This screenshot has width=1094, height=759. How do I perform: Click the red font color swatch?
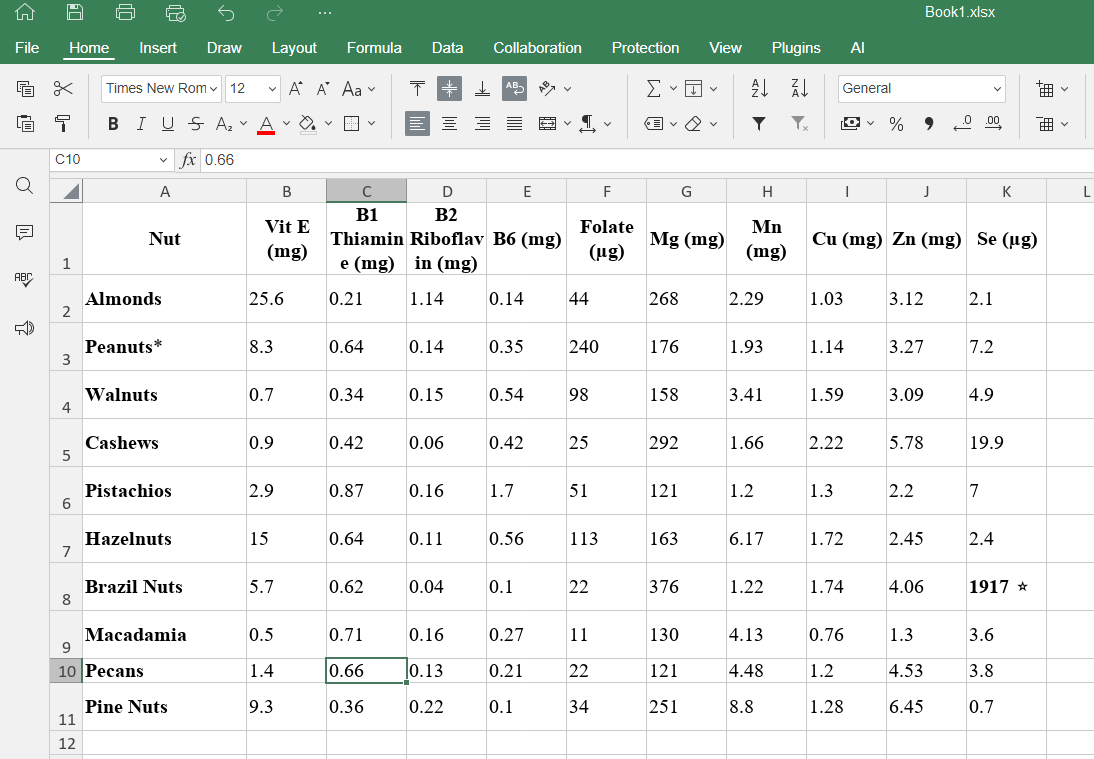tap(266, 124)
